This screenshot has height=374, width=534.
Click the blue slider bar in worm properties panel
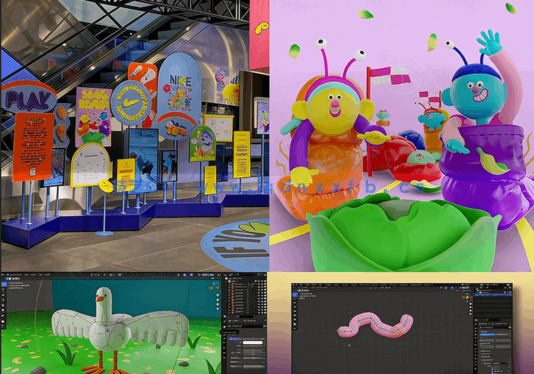[x=488, y=335]
